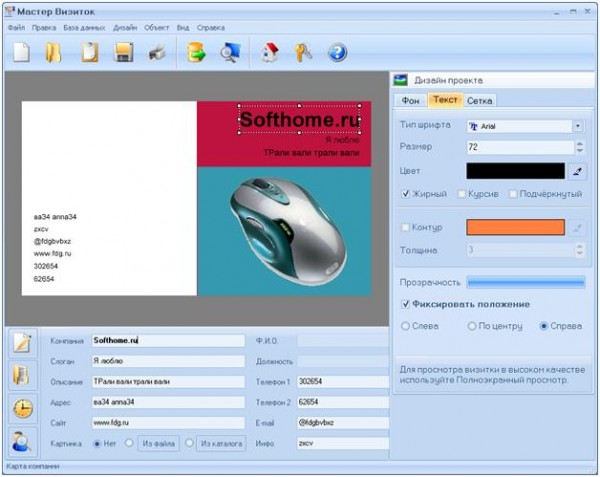Enable the Курсив italic checkbox
This screenshot has height=477, width=600.
pos(462,194)
